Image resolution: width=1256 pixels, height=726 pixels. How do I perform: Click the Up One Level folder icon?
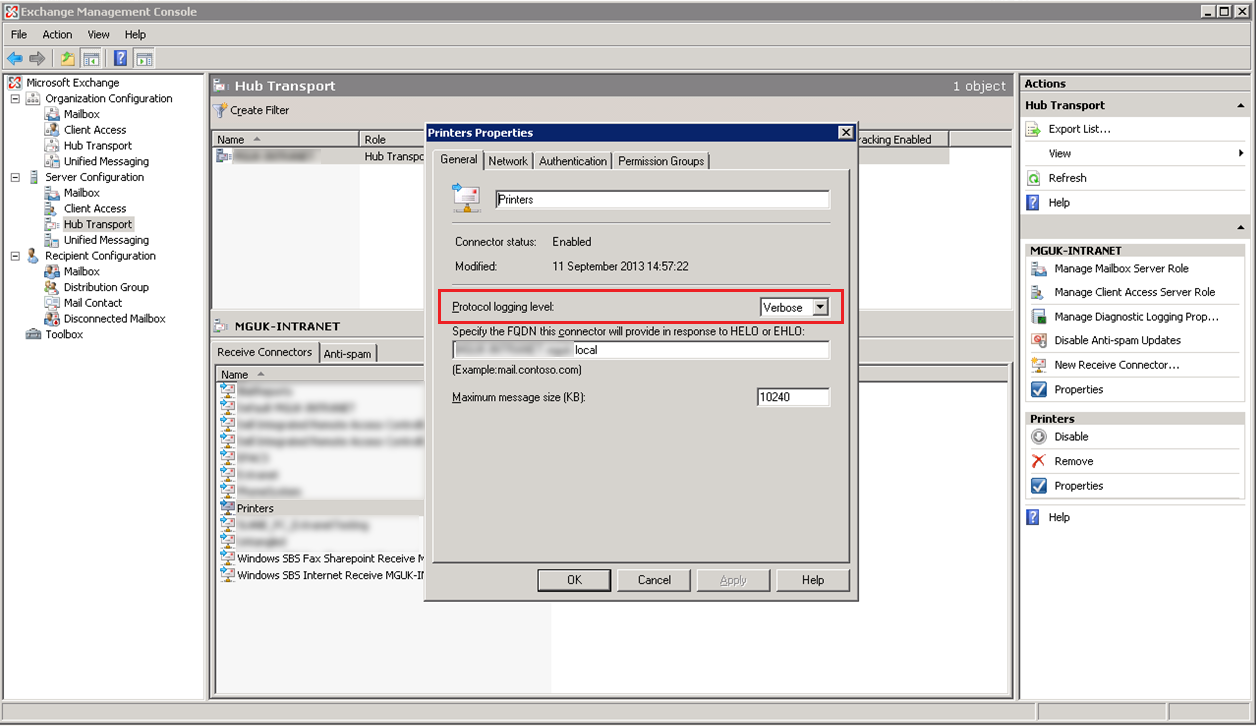[x=67, y=59]
